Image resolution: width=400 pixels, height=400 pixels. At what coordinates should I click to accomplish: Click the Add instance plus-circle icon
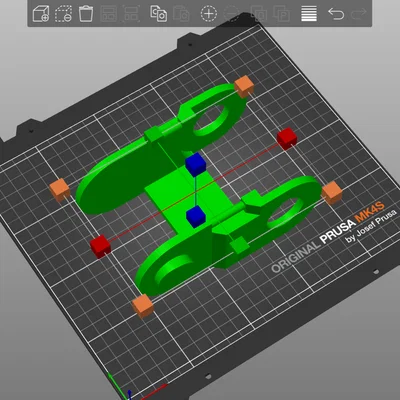pos(209,14)
